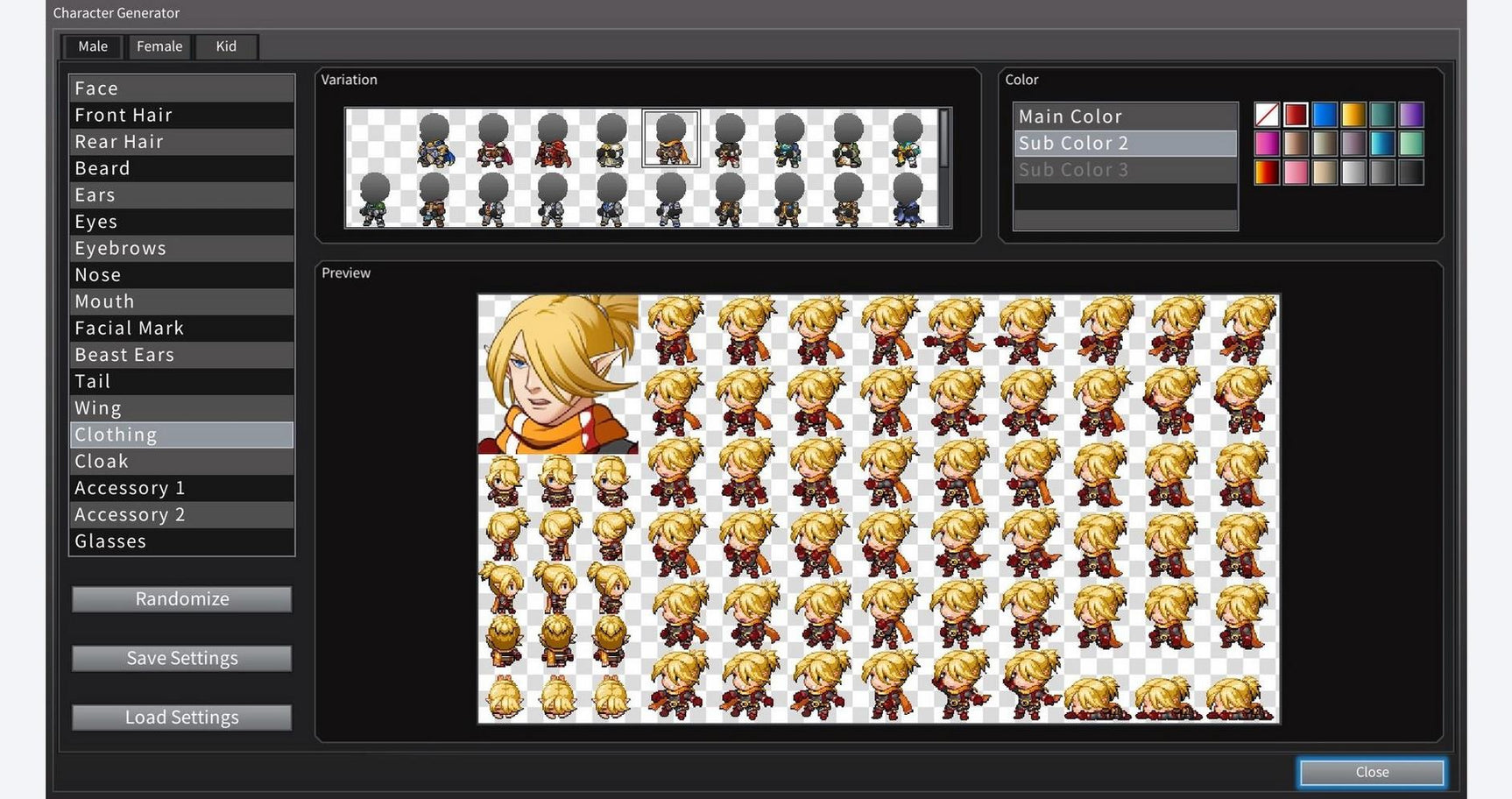Switch to the Male tab
Viewport: 1512px width, 799px height.
[x=91, y=46]
